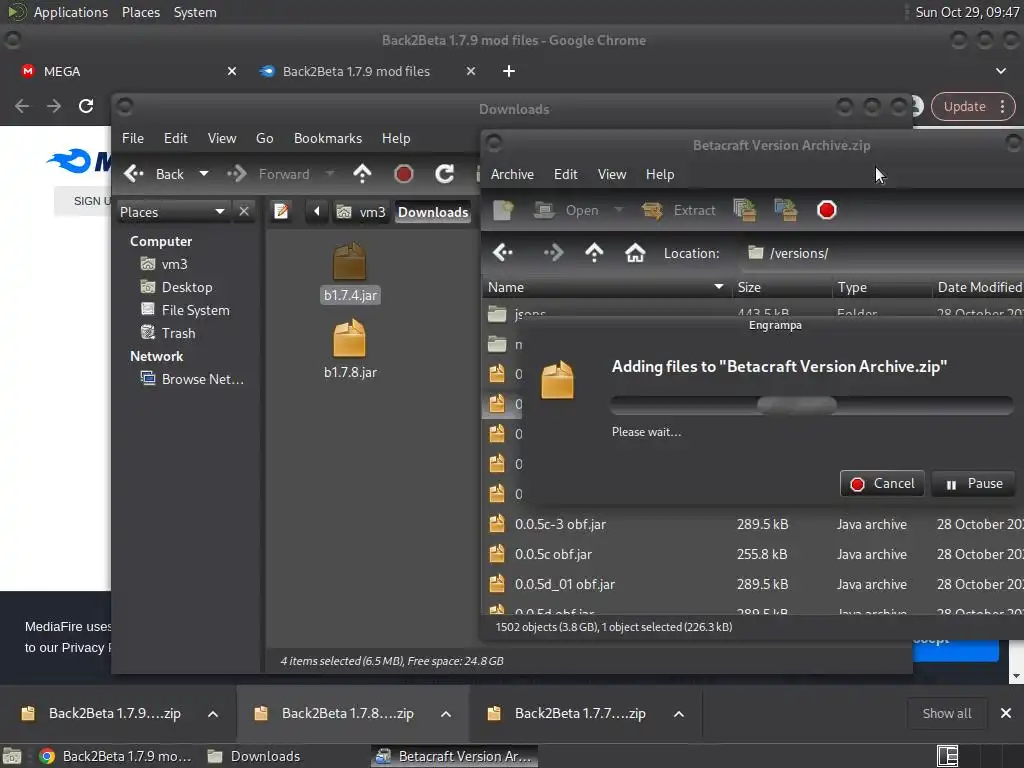Open Bookmarks menu in Downloads window
This screenshot has width=1024, height=768.
click(327, 138)
